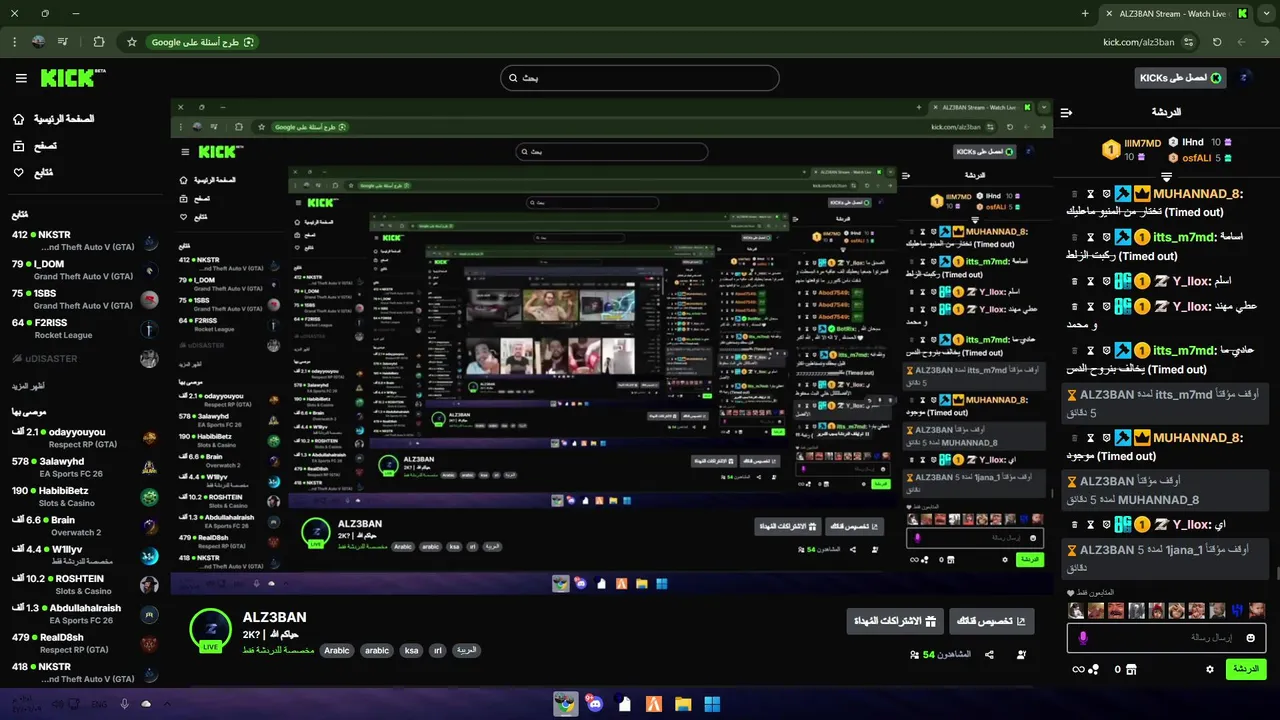The width and height of the screenshot is (1280, 720).
Task: Open the home page sidebar item
Action: click(x=55, y=119)
